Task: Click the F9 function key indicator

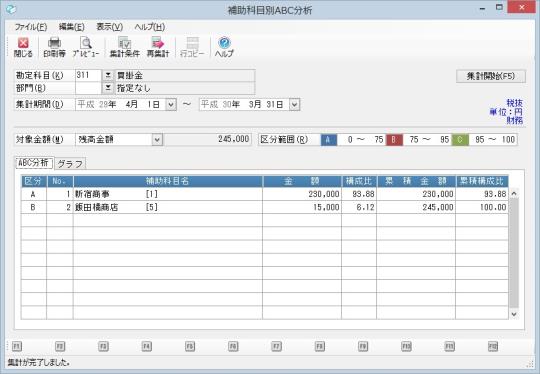Action: 363,346
